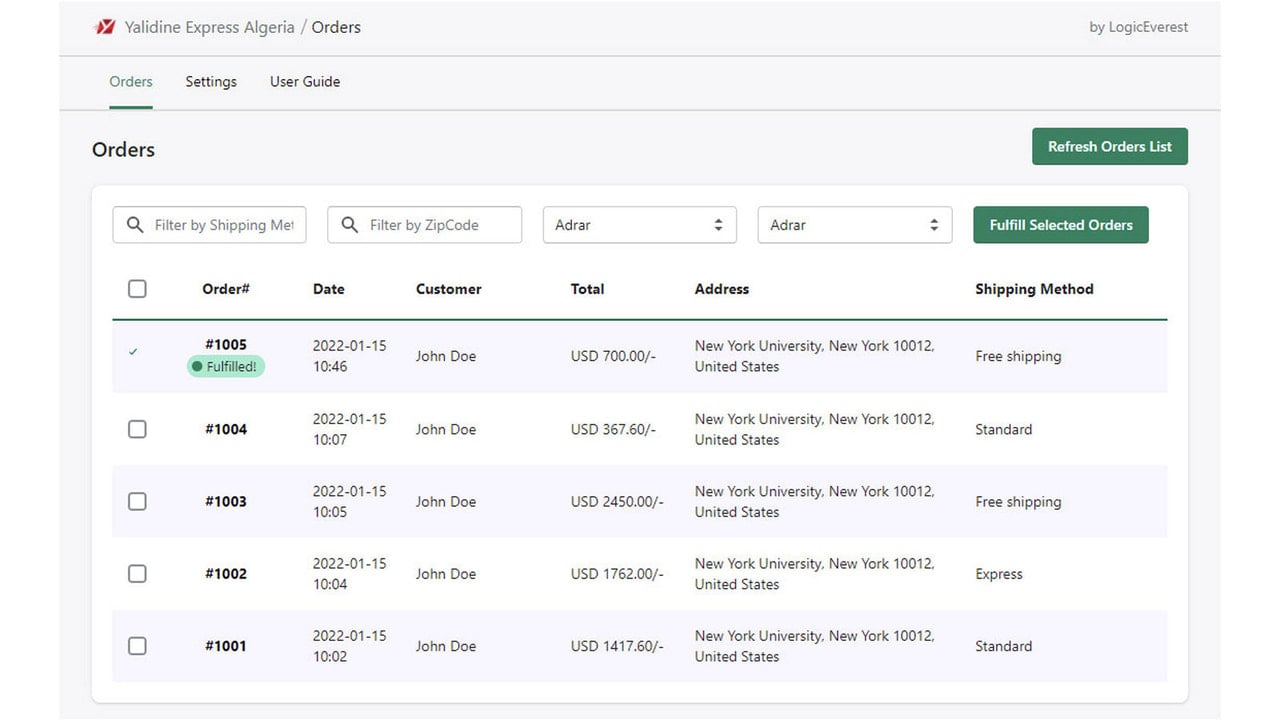Screen dimensions: 1280x720
Task: Click the address in order #1004 row
Action: pos(815,429)
